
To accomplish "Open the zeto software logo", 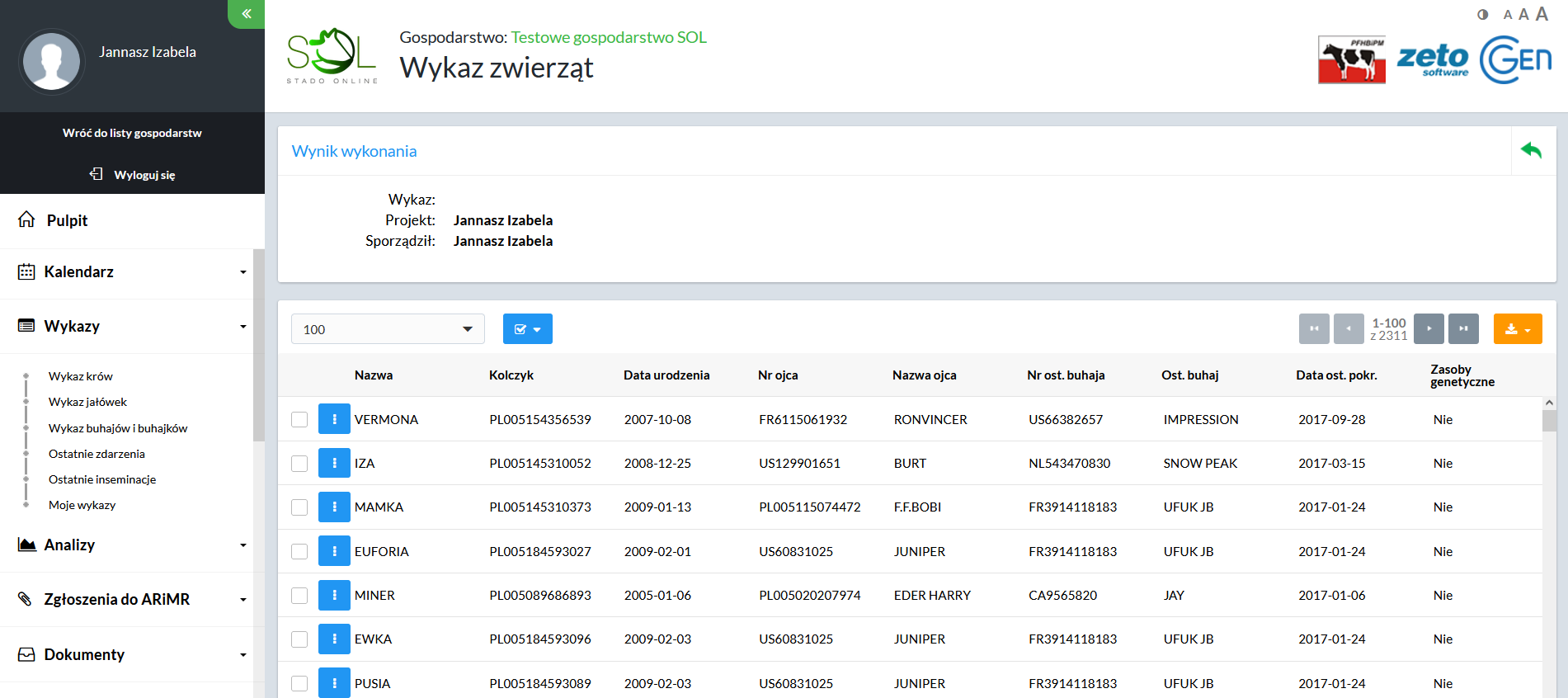I will pos(1433,59).
